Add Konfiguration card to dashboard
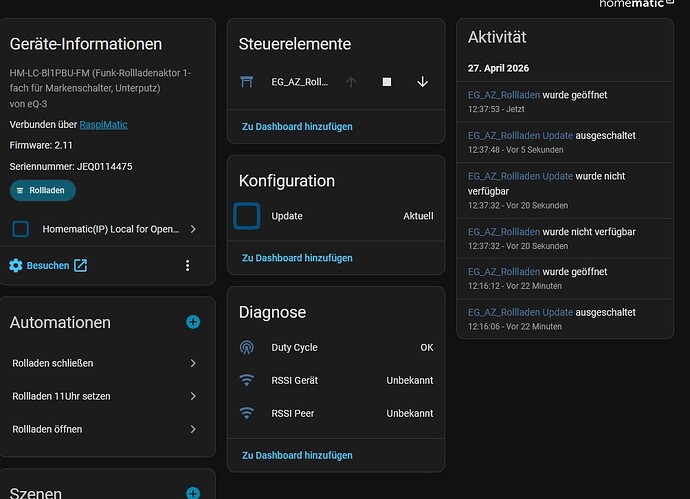Image resolution: width=690 pixels, height=499 pixels. 297,258
